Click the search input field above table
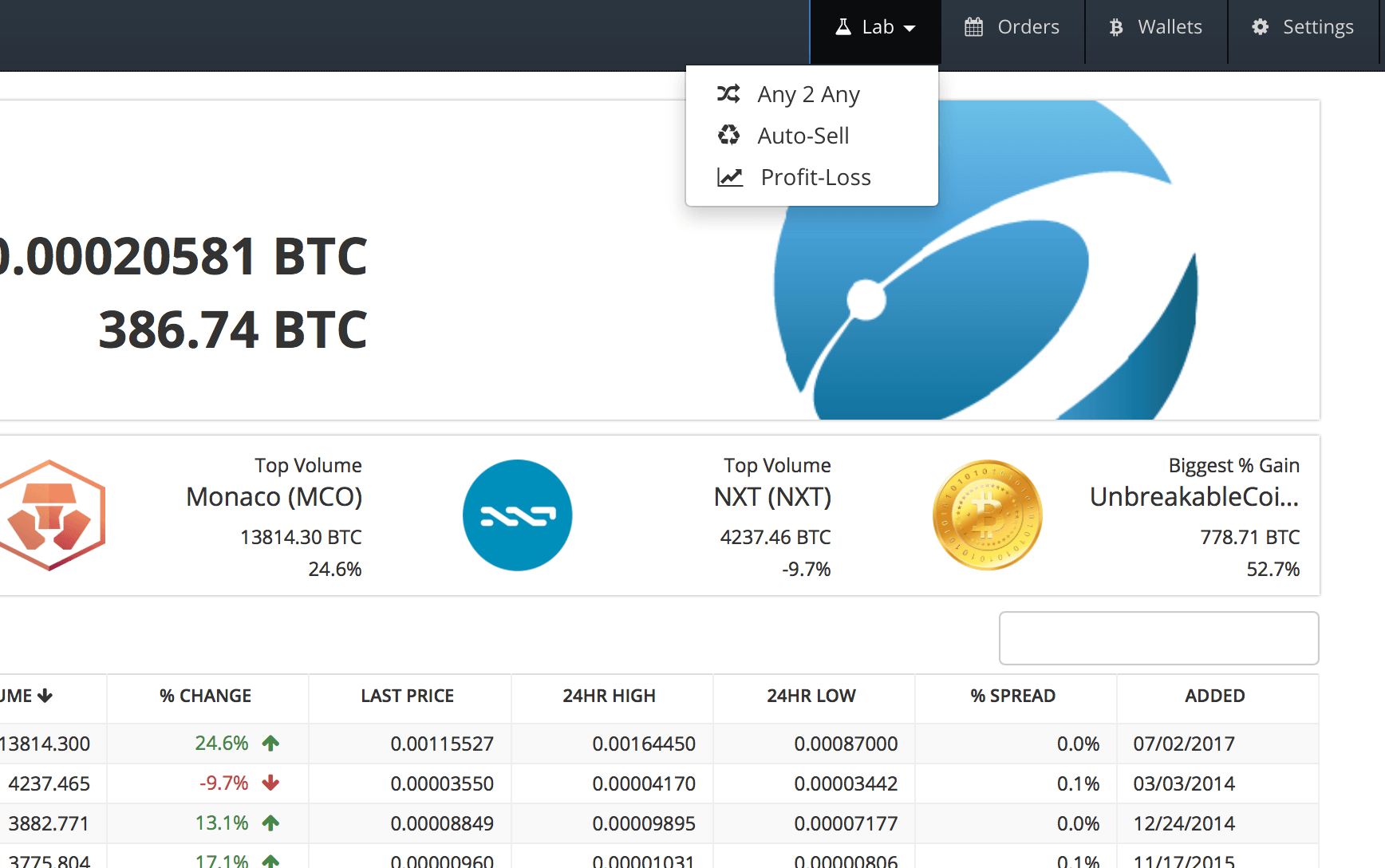 click(x=1158, y=638)
